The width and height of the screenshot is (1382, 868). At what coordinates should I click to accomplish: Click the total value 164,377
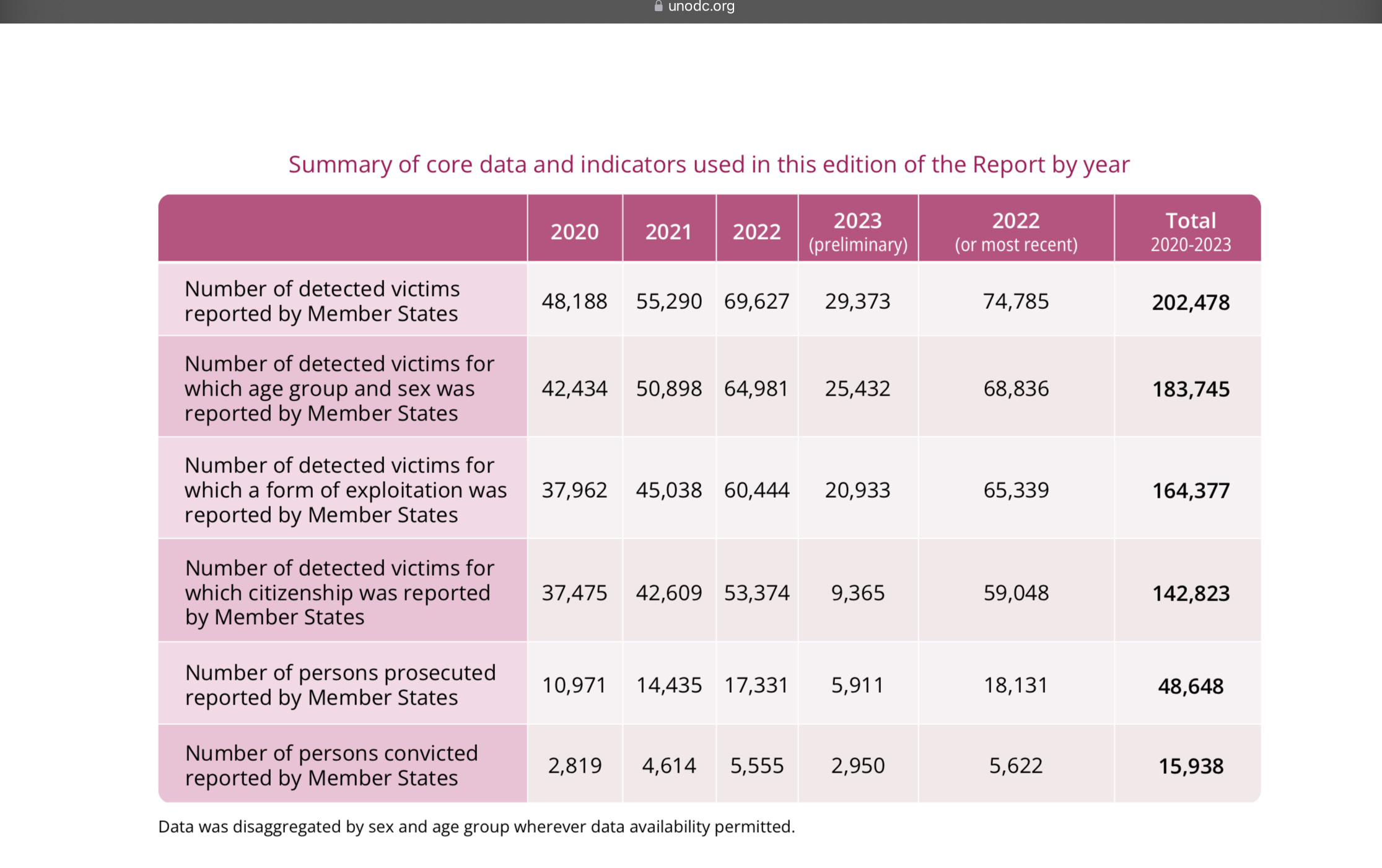1191,491
